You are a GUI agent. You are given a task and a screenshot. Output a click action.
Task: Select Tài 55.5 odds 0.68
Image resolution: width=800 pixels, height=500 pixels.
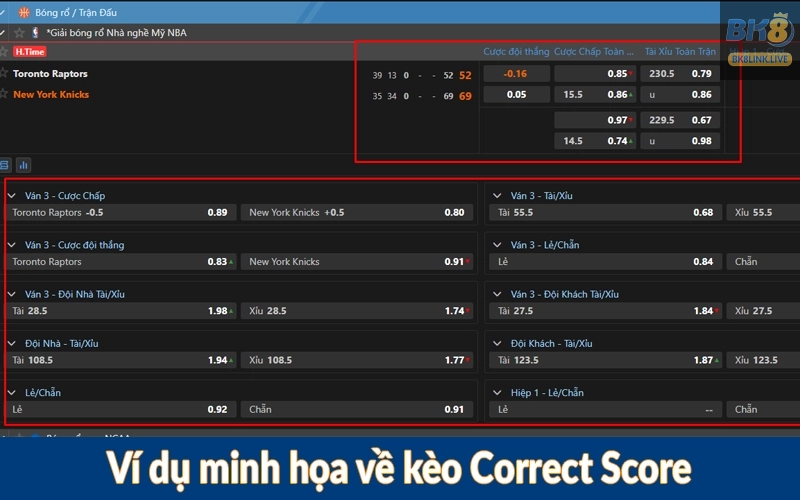point(605,212)
